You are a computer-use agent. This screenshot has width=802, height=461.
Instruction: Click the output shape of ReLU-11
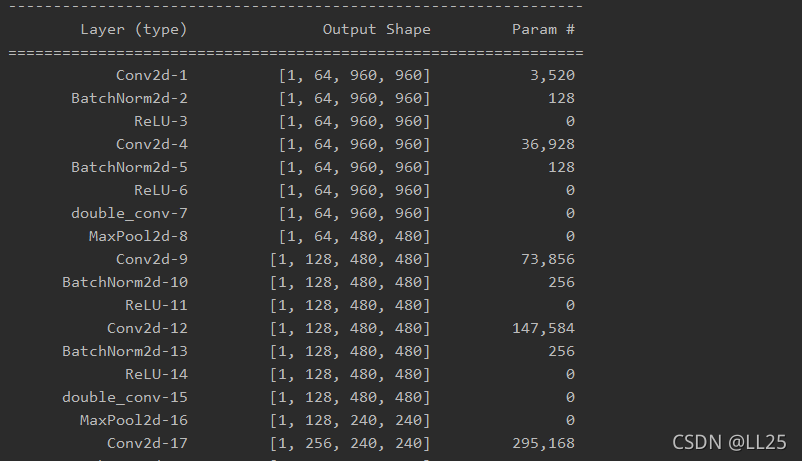(350, 306)
